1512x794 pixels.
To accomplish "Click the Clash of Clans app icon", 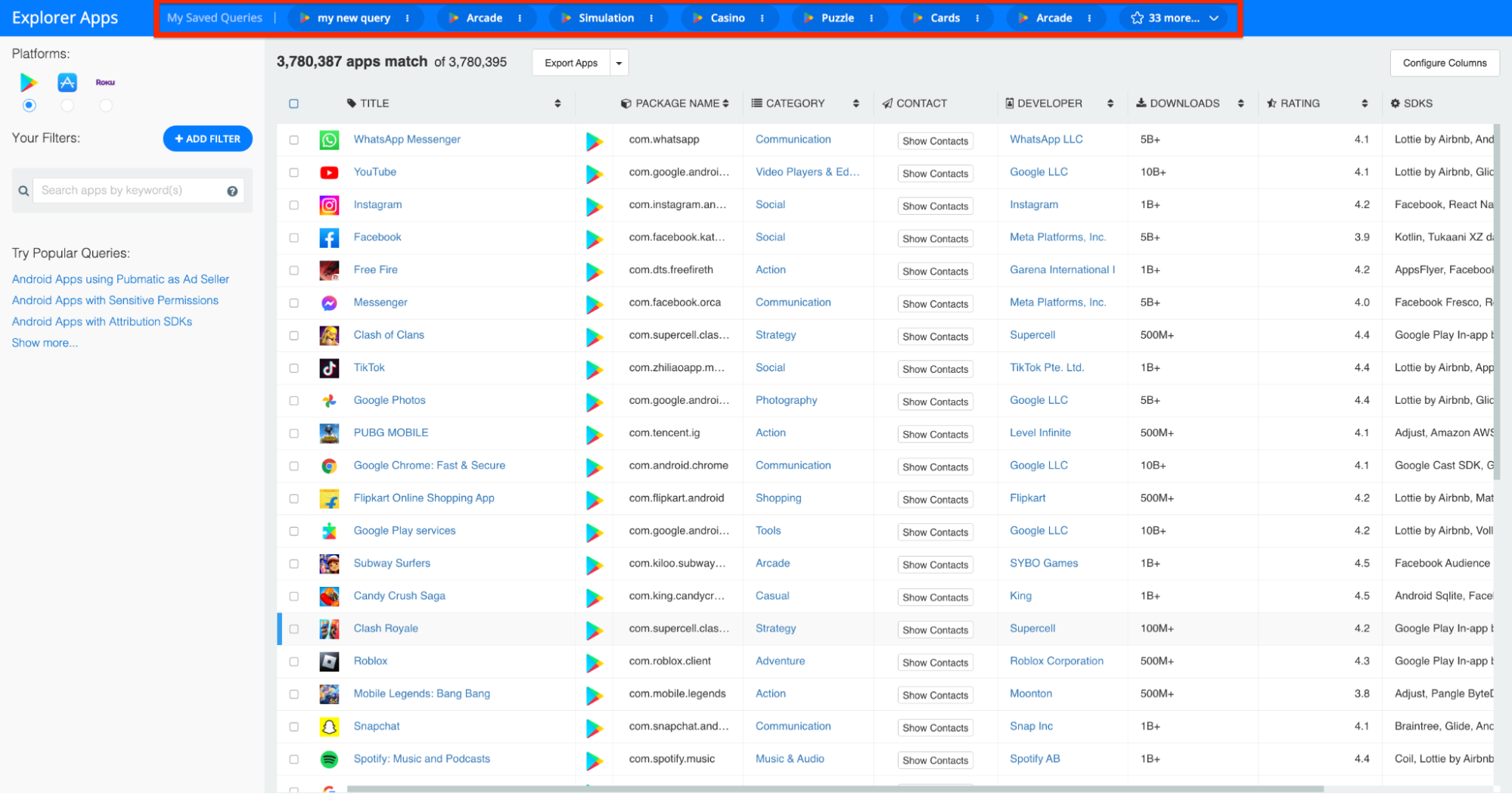I will (329, 335).
